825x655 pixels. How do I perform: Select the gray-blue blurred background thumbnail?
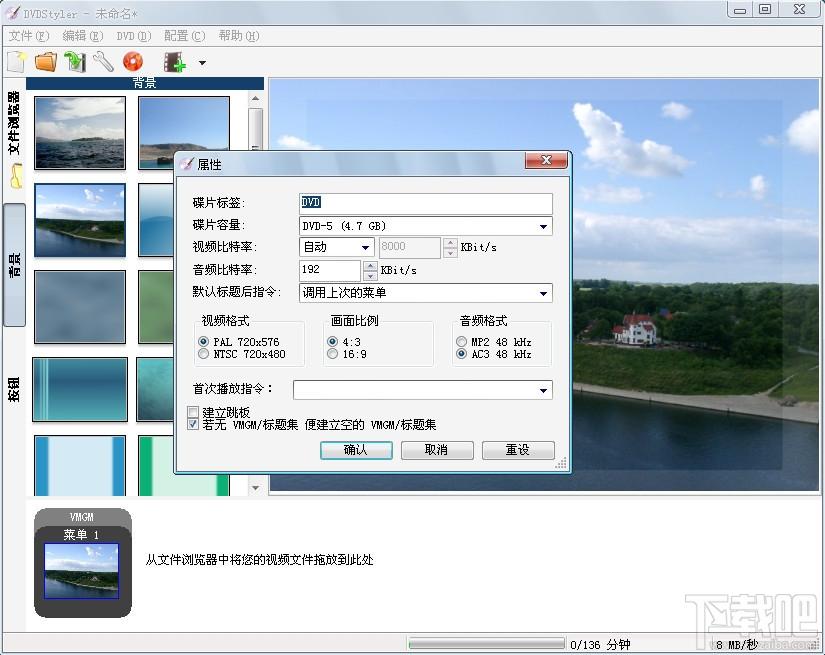tap(80, 307)
